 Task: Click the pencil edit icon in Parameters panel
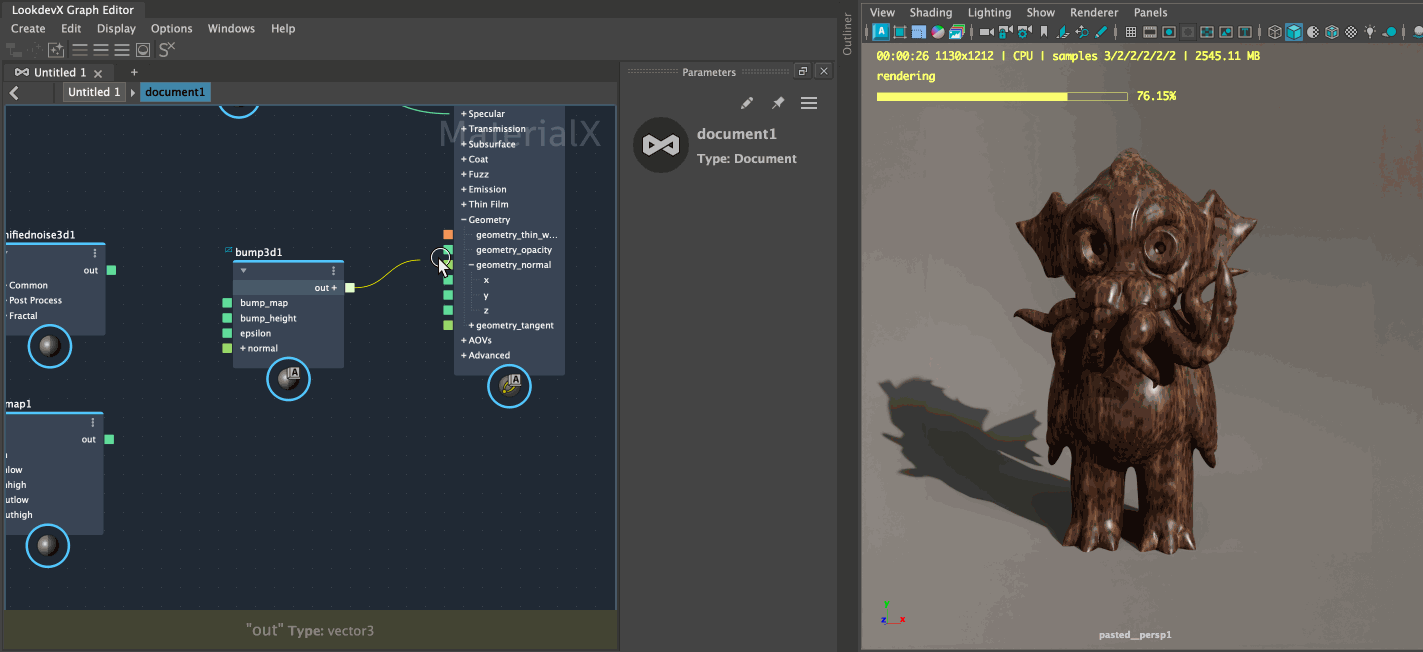click(x=745, y=103)
